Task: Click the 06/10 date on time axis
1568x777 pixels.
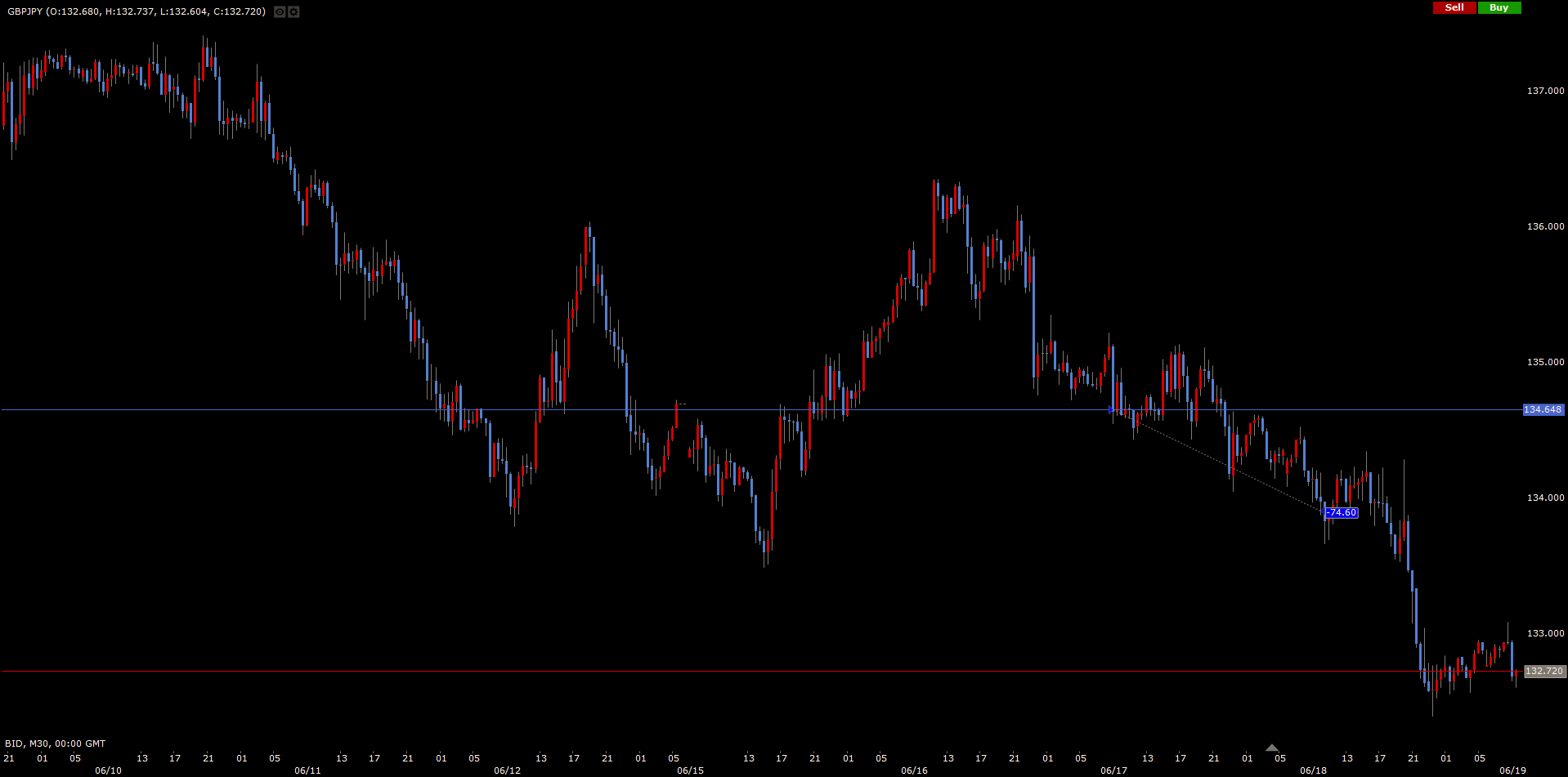Action: point(108,770)
